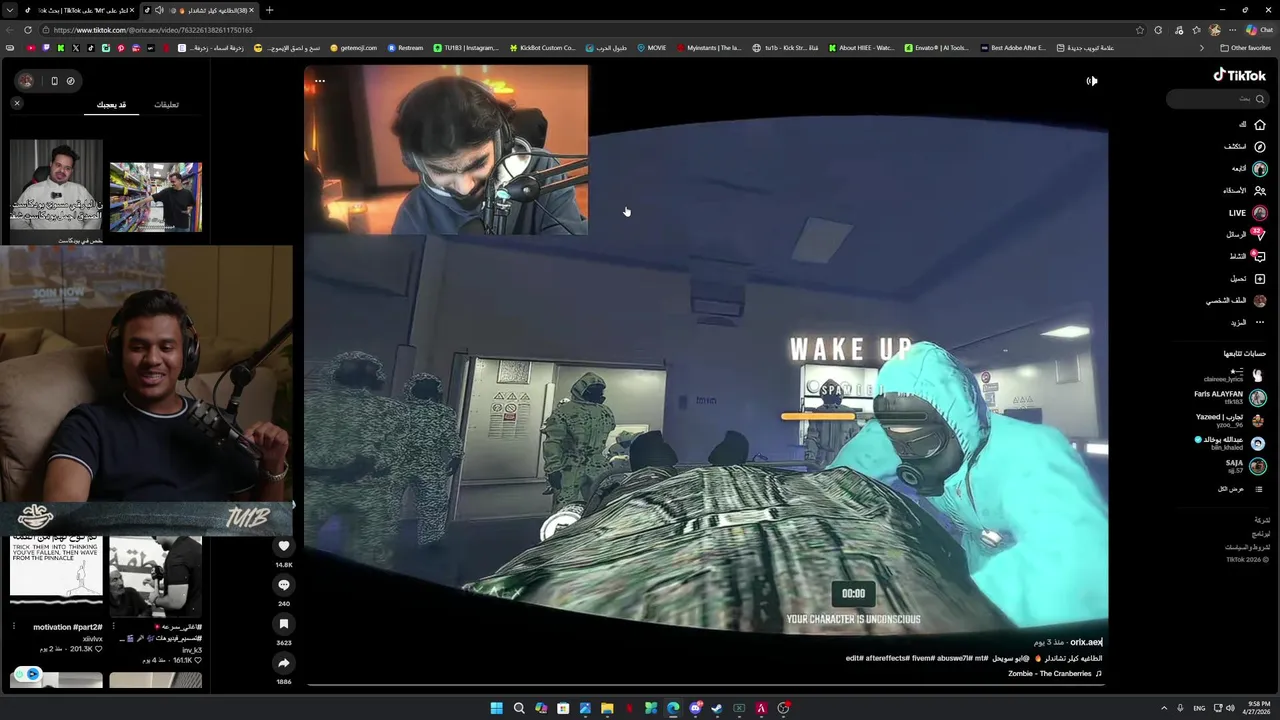The width and height of the screenshot is (1280, 720).
Task: Mute the active tab via speaker icon
Action: click(159, 10)
